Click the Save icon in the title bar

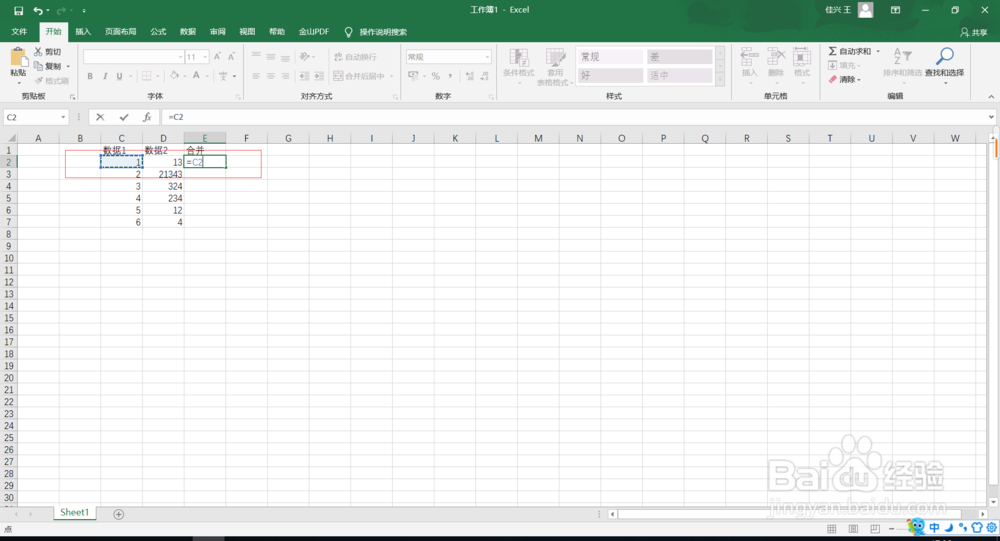click(x=18, y=10)
